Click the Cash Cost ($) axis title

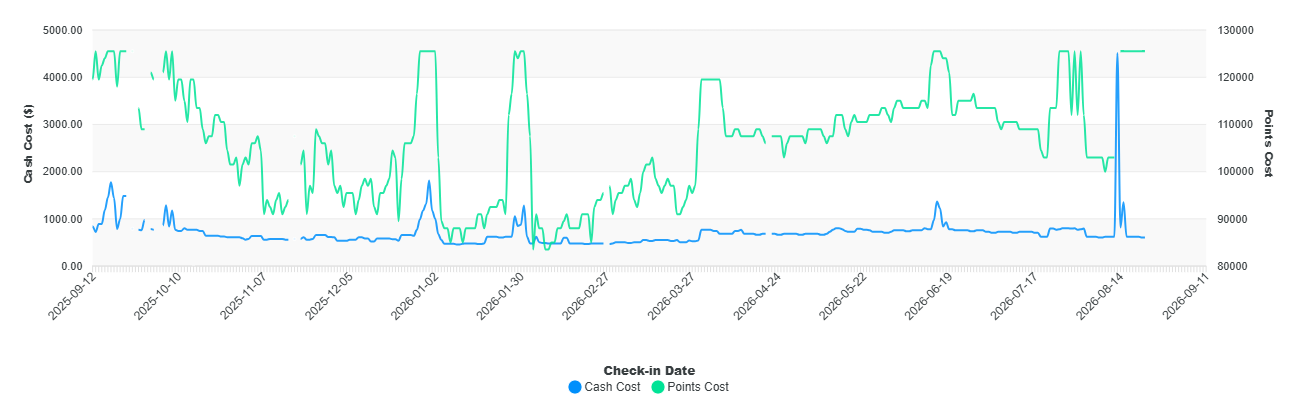29,148
